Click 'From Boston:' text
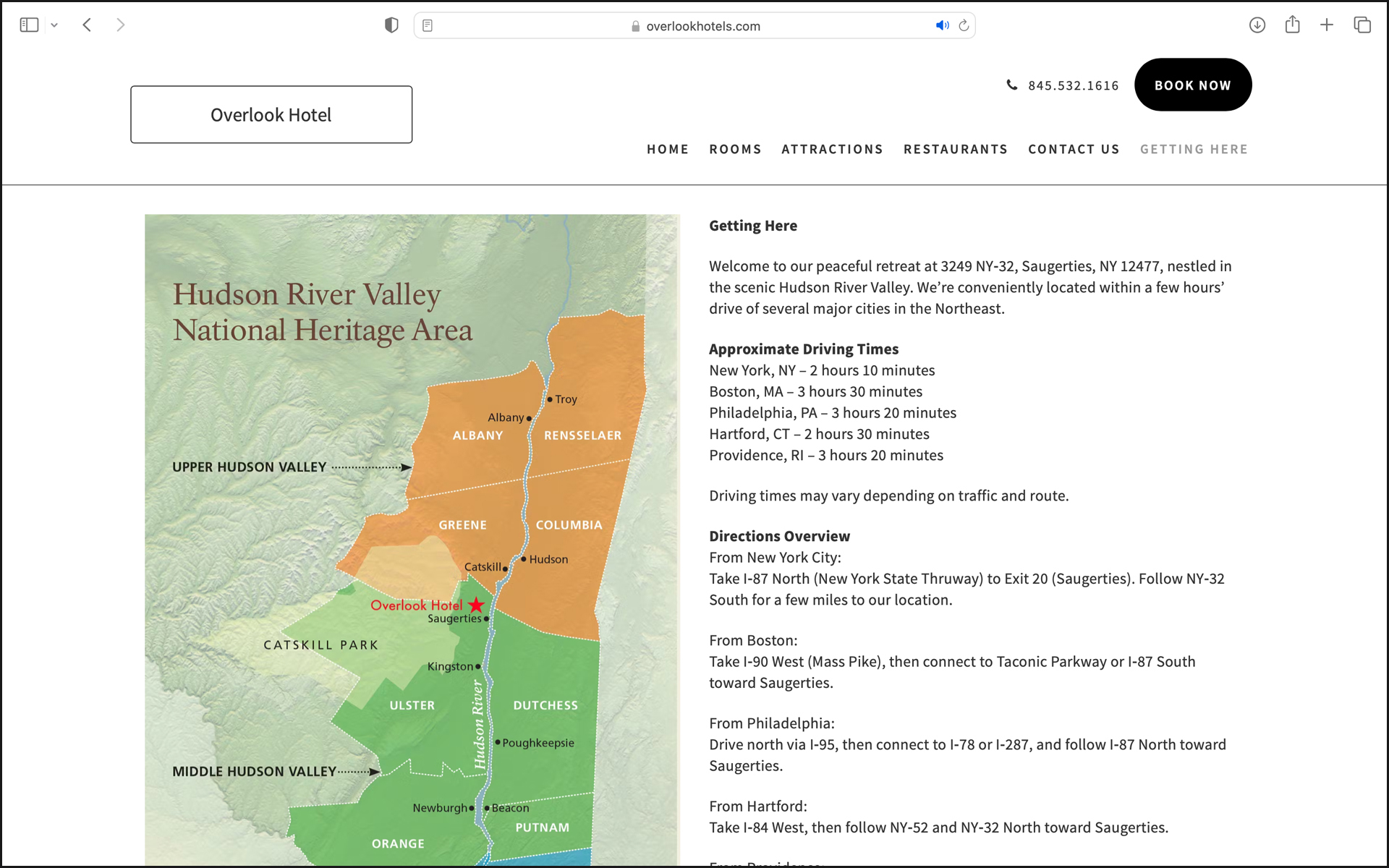This screenshot has height=868, width=1389. (753, 640)
